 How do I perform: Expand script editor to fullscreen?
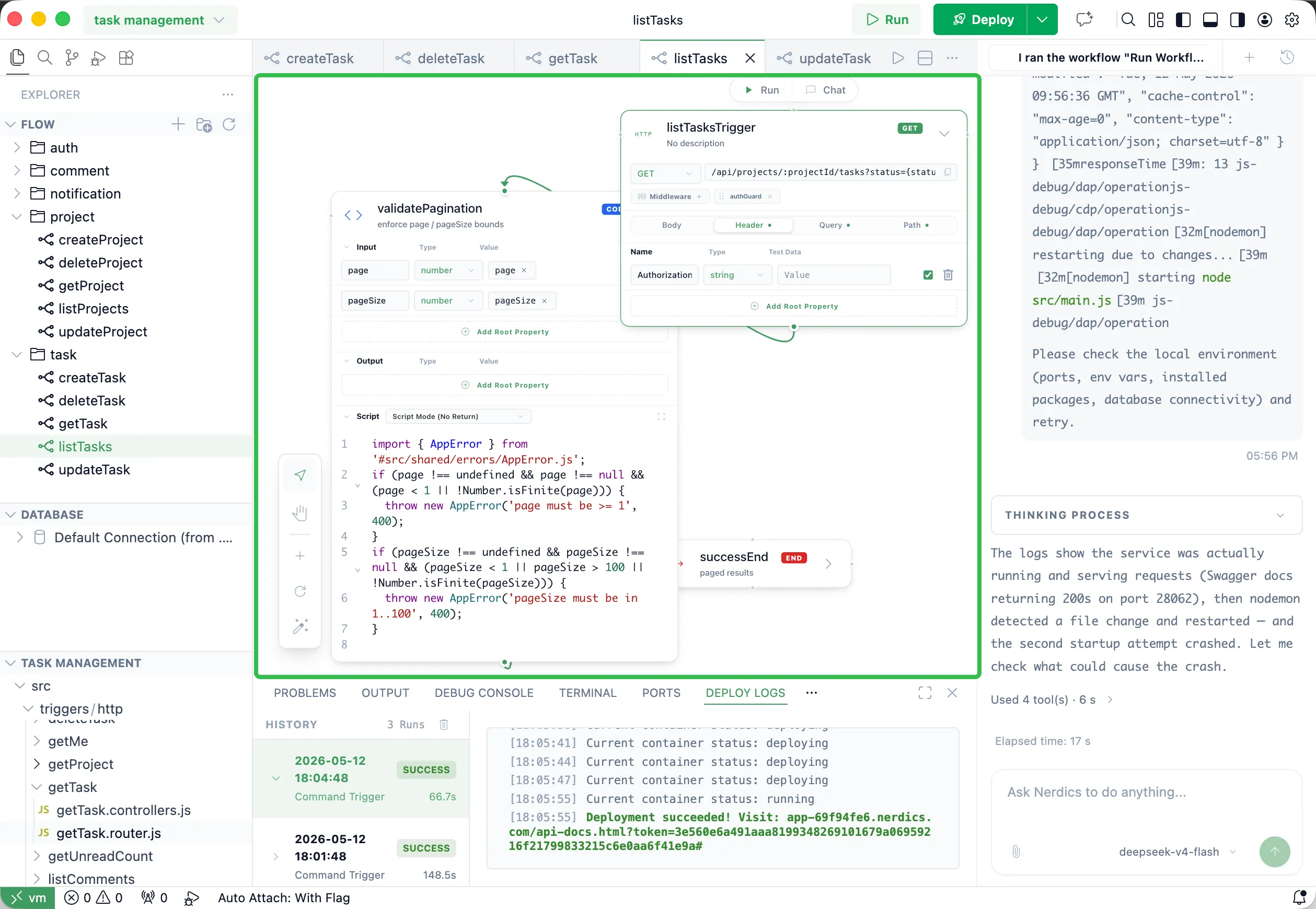coord(662,416)
